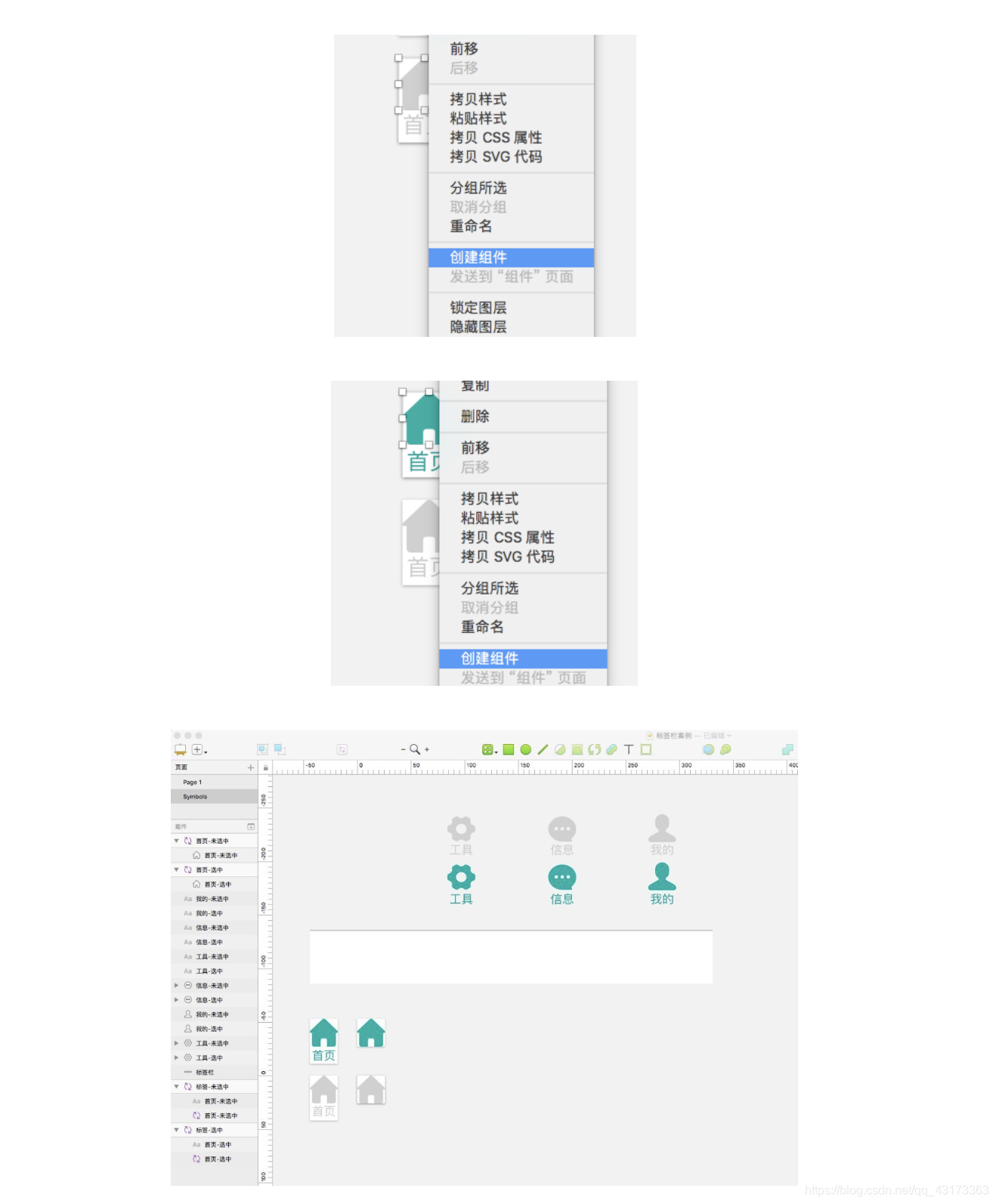Click the ruler lock icon

pos(265,767)
